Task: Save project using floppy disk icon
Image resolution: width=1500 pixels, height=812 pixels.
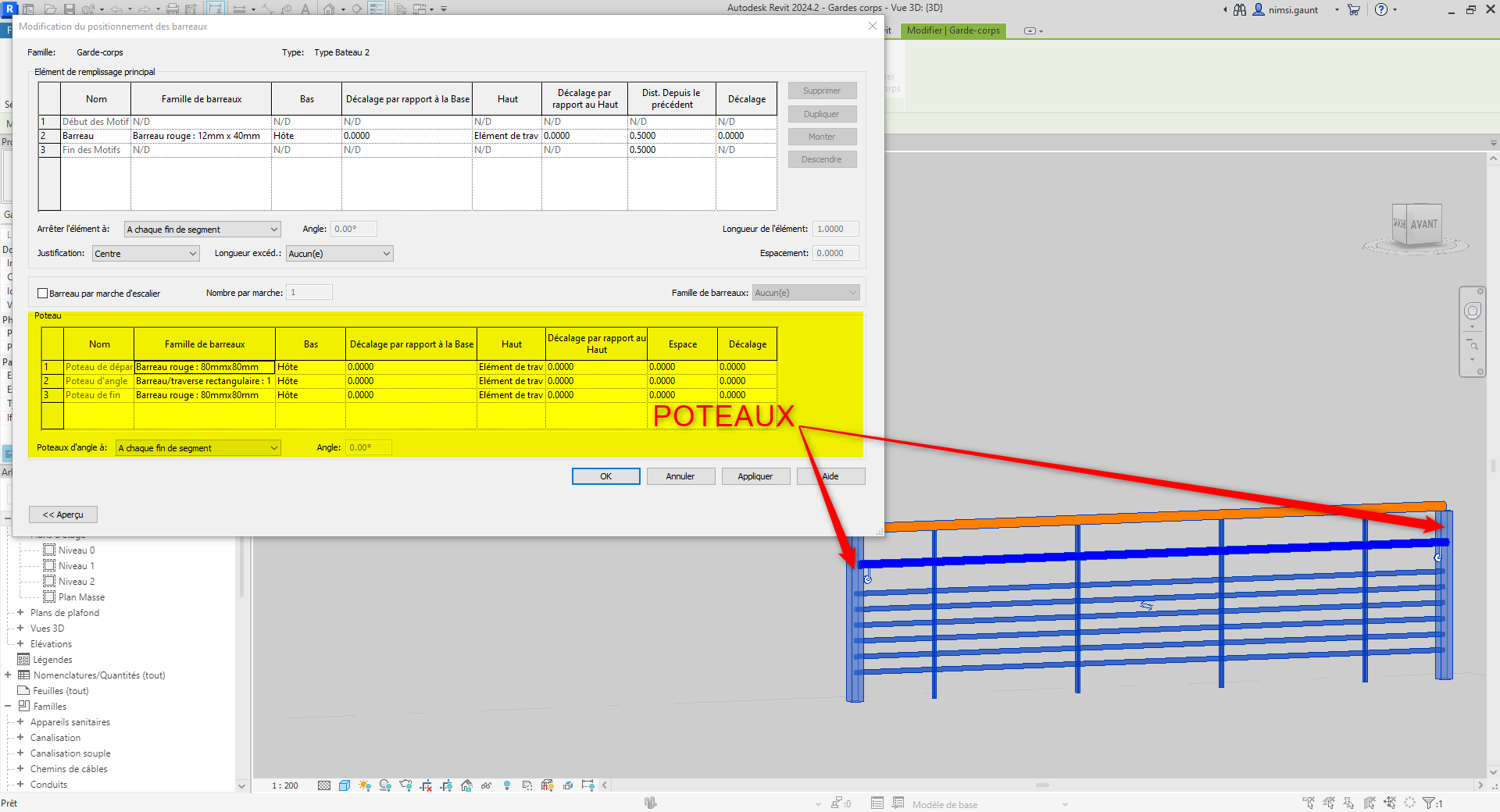Action: point(70,9)
